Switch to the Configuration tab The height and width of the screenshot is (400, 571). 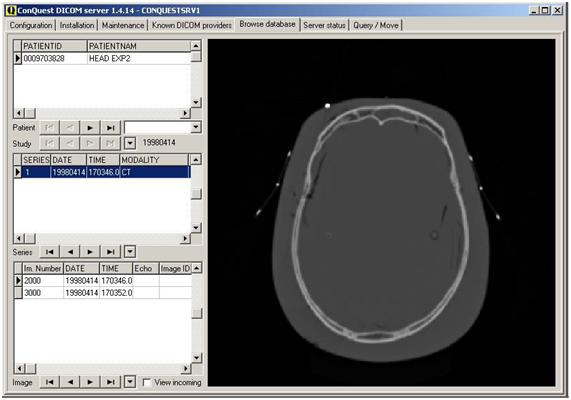point(31,26)
